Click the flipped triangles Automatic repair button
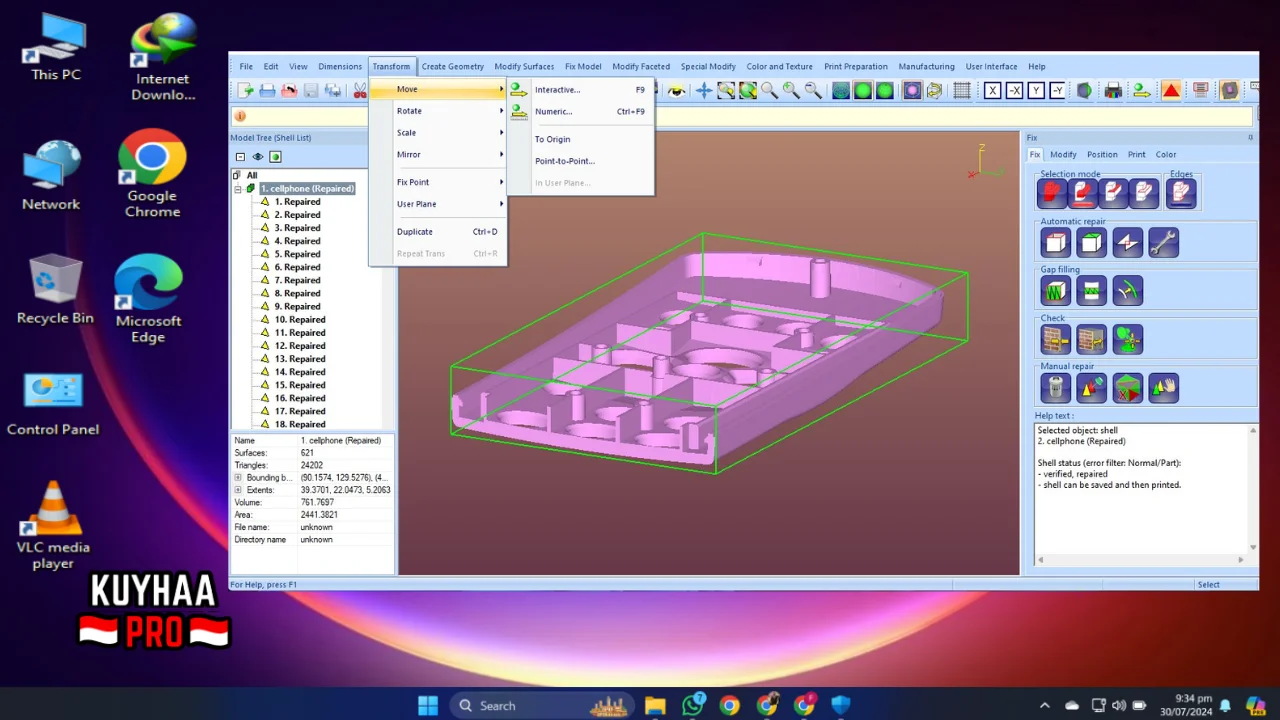The width and height of the screenshot is (1280, 720). tap(1127, 243)
